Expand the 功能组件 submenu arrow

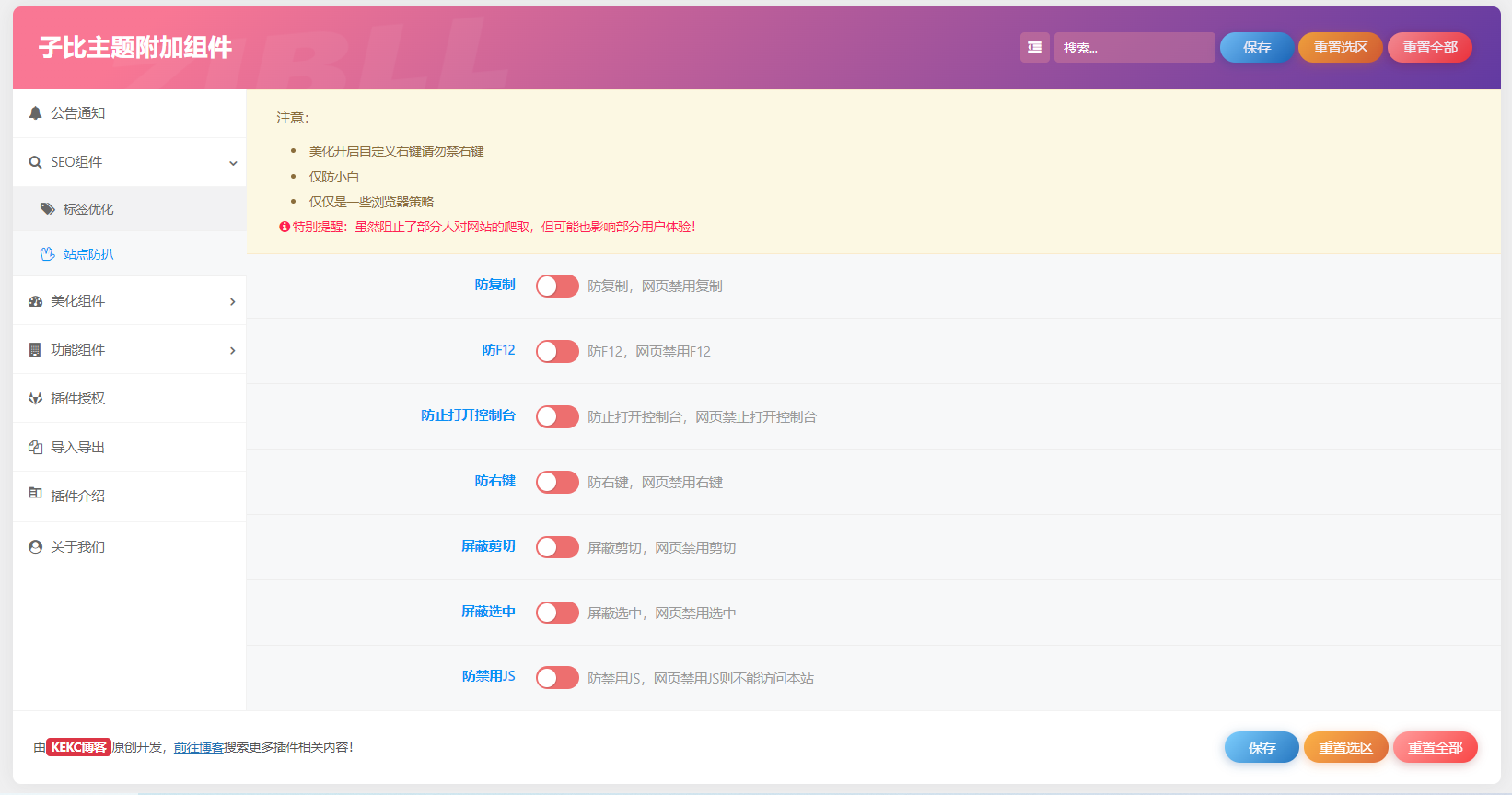[233, 351]
